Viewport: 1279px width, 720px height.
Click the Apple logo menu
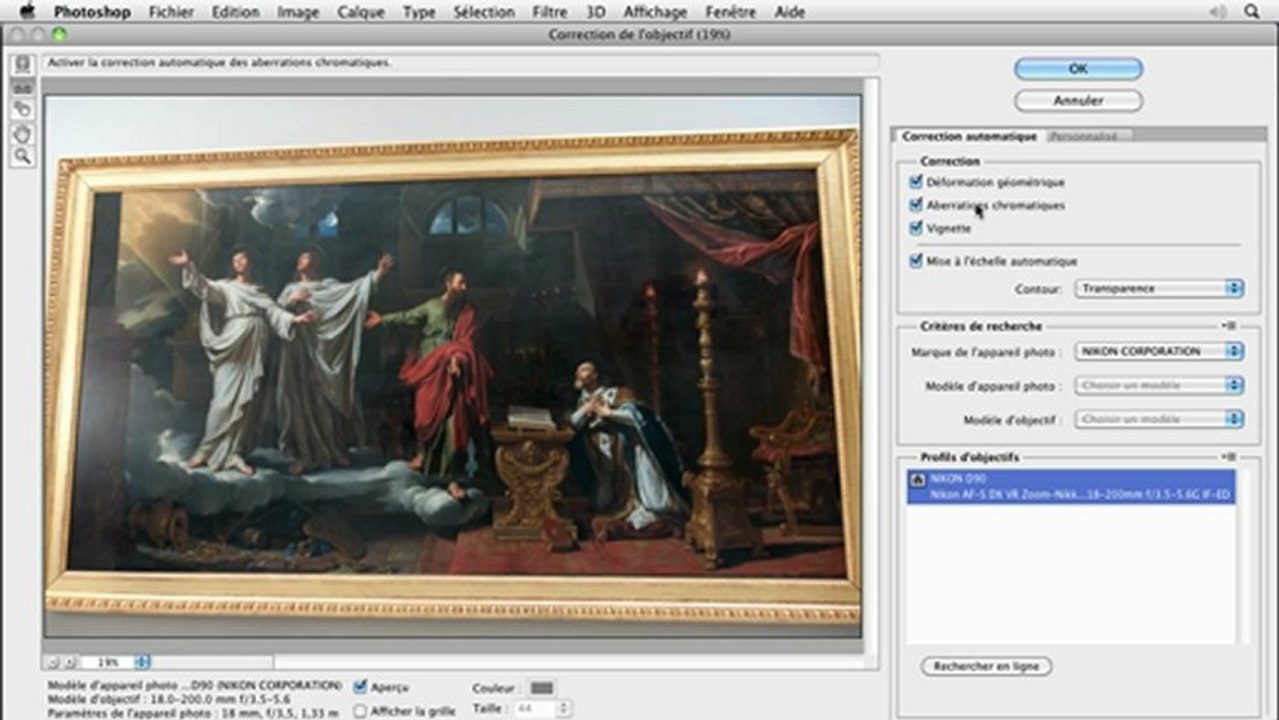[27, 12]
